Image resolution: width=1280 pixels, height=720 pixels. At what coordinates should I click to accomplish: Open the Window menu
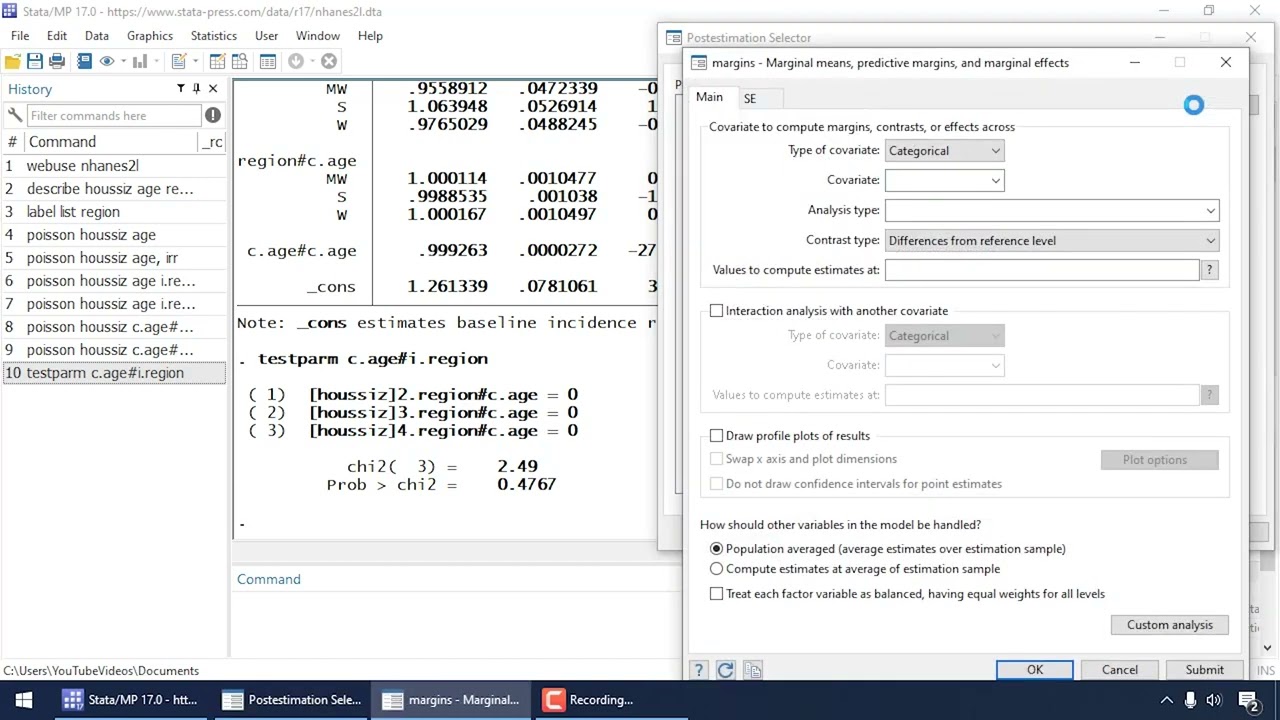click(318, 36)
